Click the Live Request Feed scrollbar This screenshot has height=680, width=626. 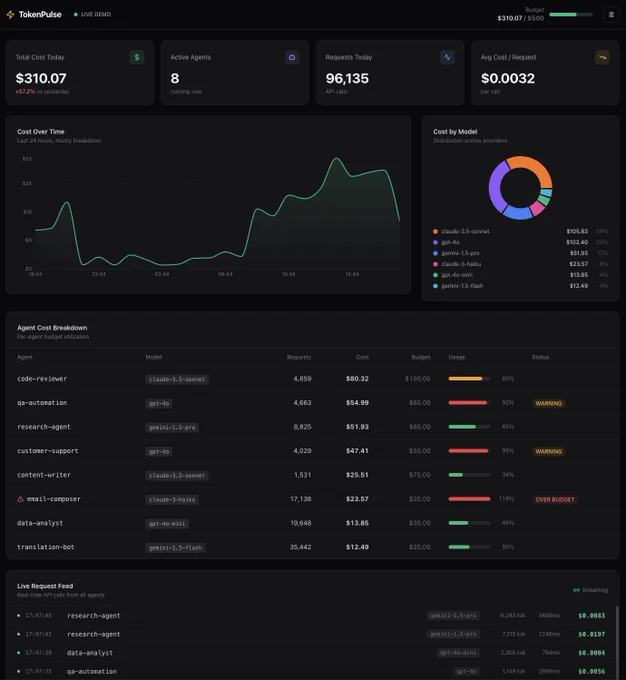[617, 643]
